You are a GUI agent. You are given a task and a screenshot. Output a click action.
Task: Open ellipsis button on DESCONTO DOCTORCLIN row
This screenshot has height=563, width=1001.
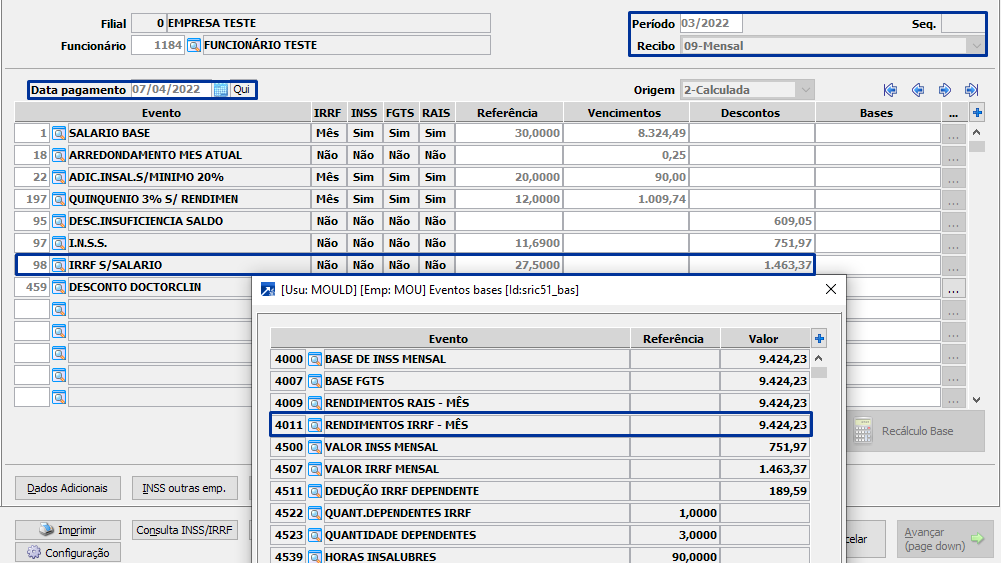953,288
